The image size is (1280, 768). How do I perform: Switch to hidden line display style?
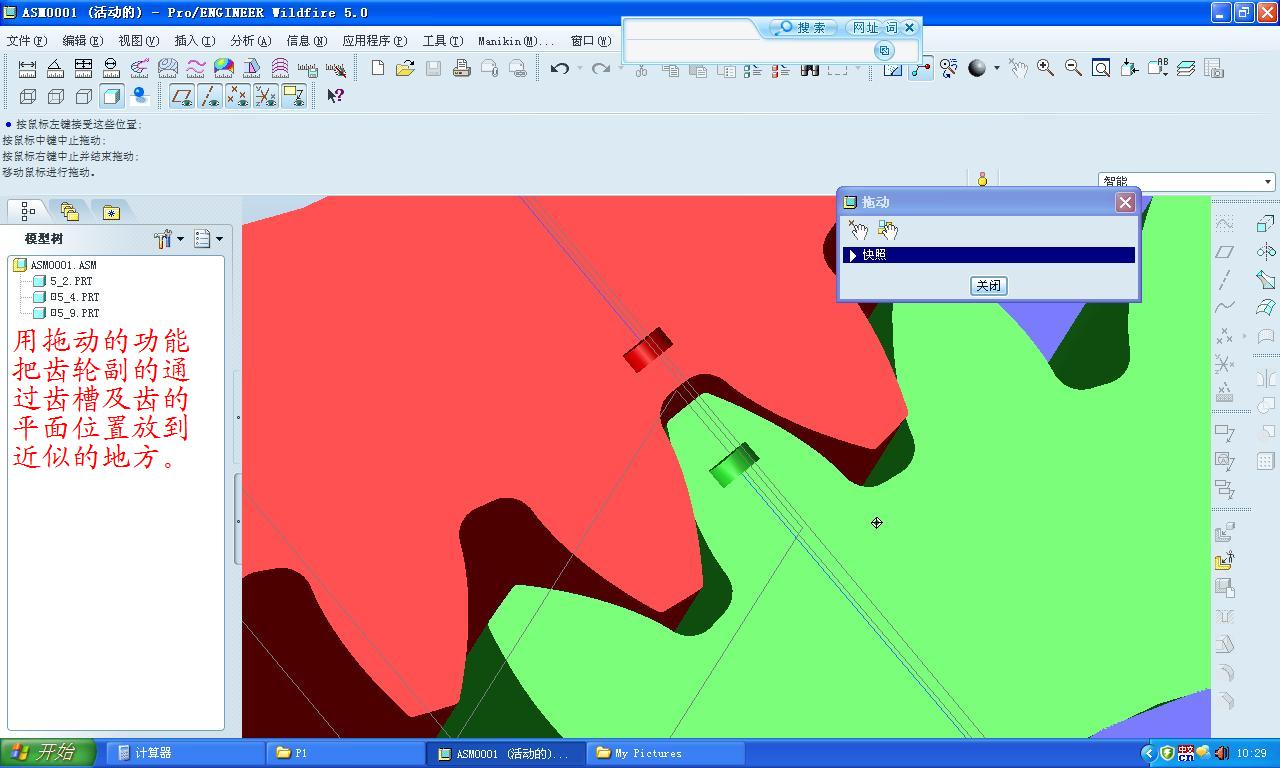55,96
